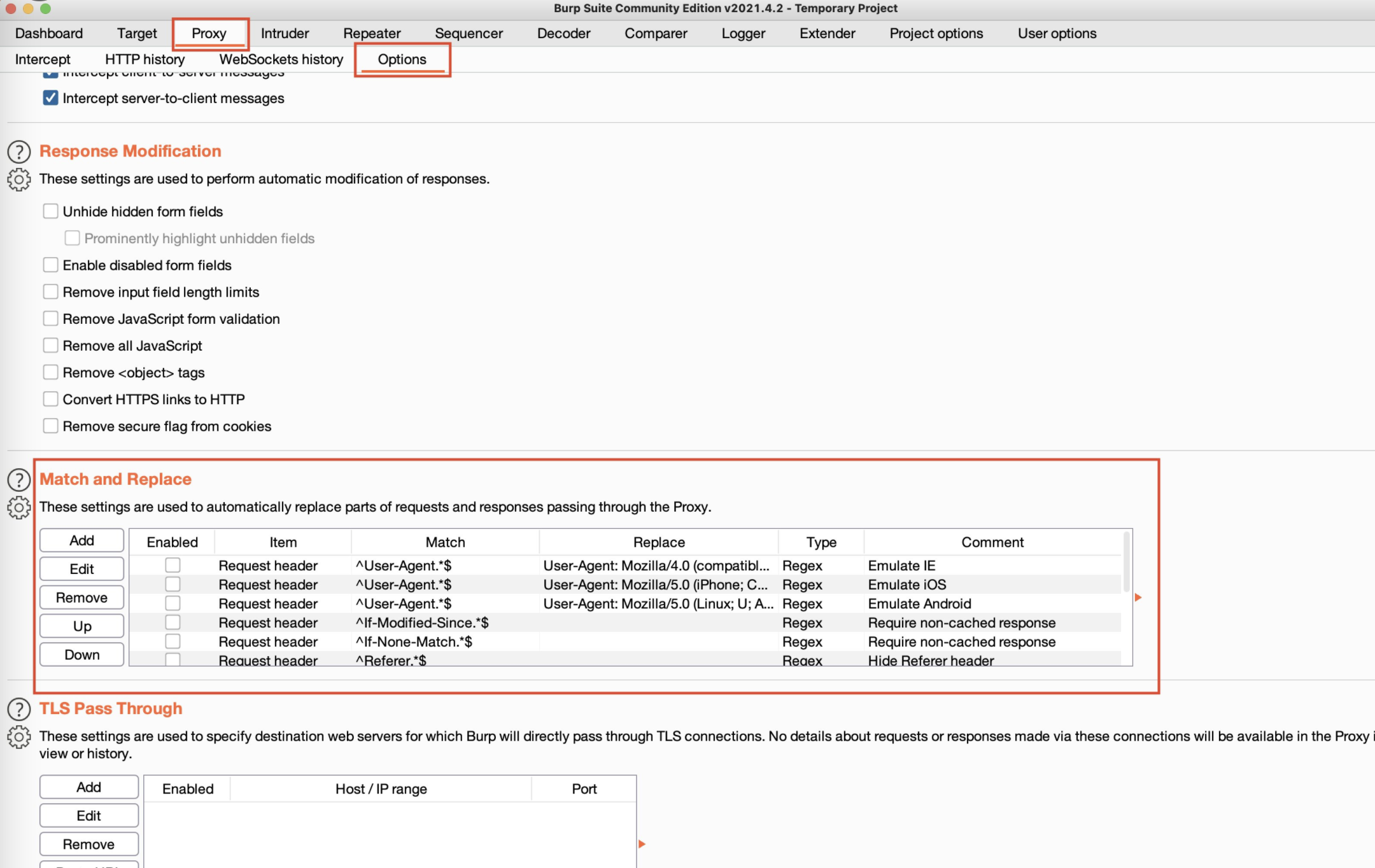
Task: Click Remove in Match and Replace
Action: (x=81, y=598)
